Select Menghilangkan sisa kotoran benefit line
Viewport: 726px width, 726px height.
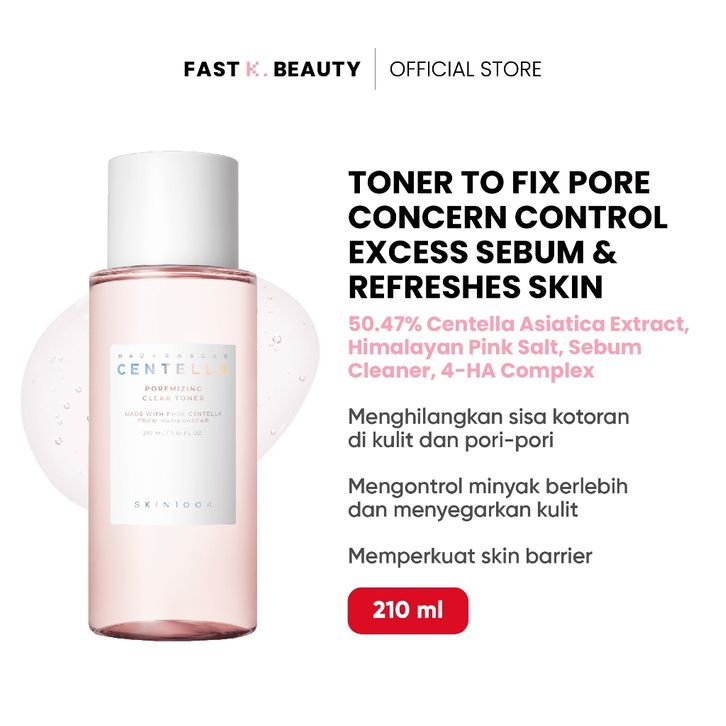489,417
